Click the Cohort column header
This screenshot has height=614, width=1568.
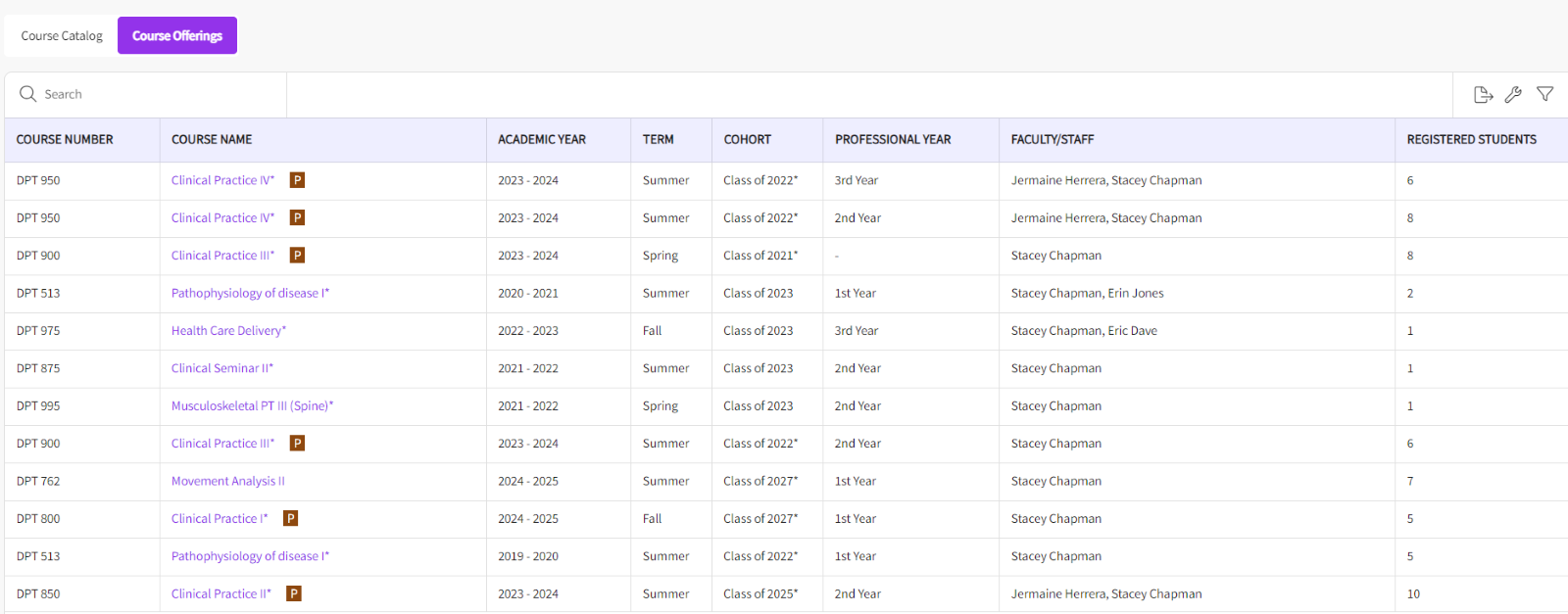747,140
